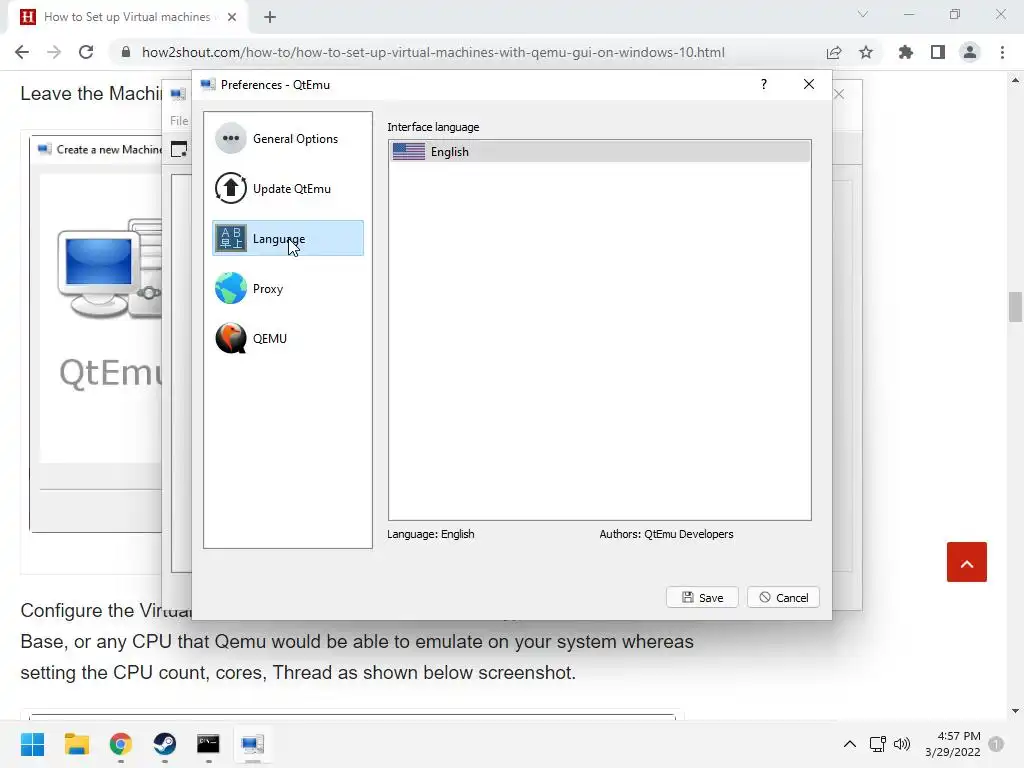
Task: Open Chrome extensions puzzle icon
Action: pos(906,52)
